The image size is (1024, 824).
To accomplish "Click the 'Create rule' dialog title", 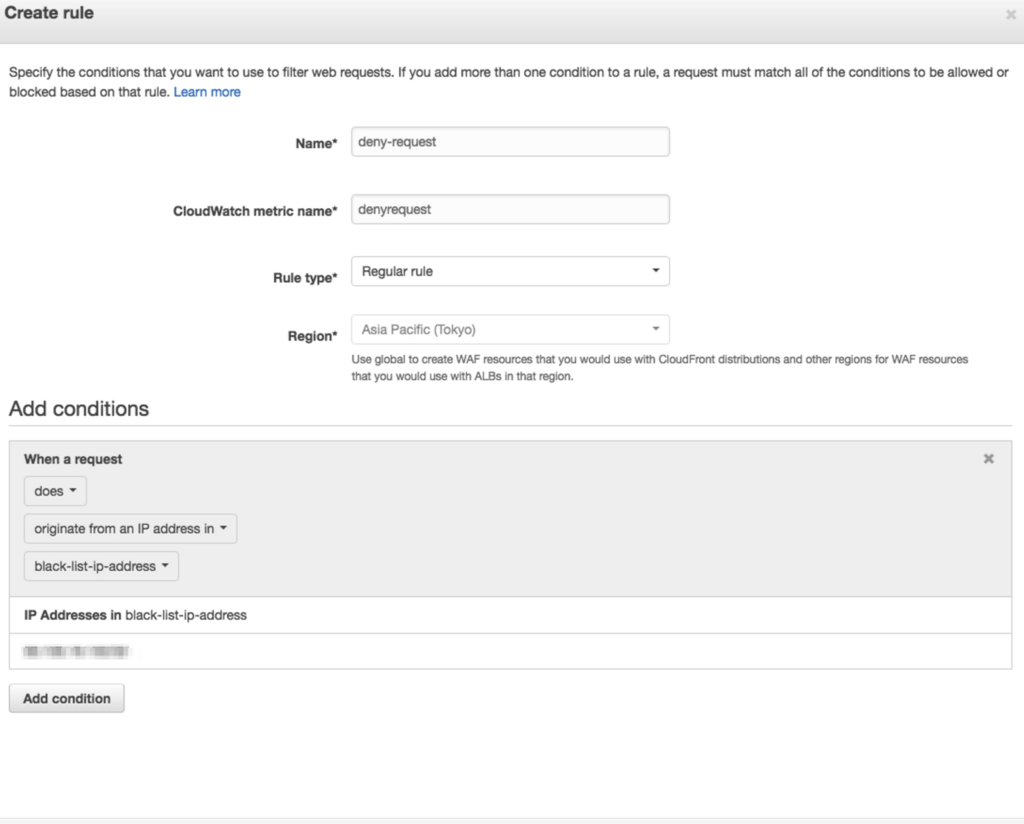I will click(x=49, y=14).
